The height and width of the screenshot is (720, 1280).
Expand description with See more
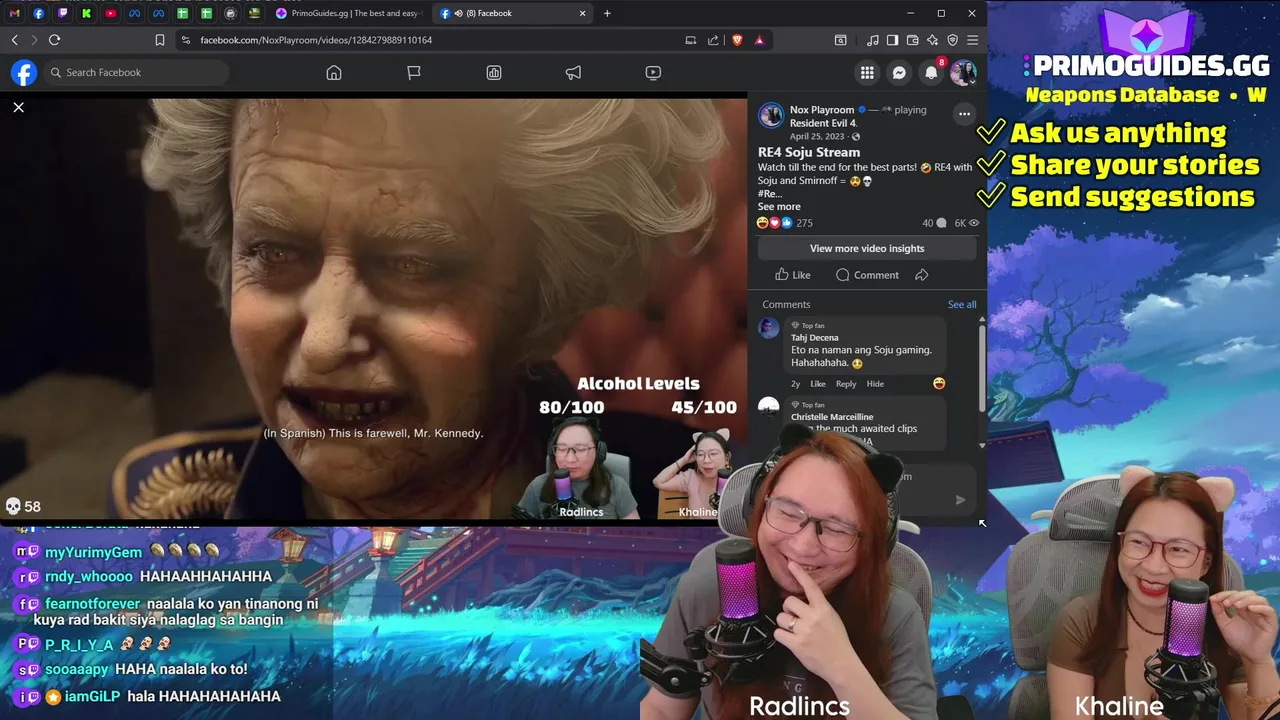[779, 207]
